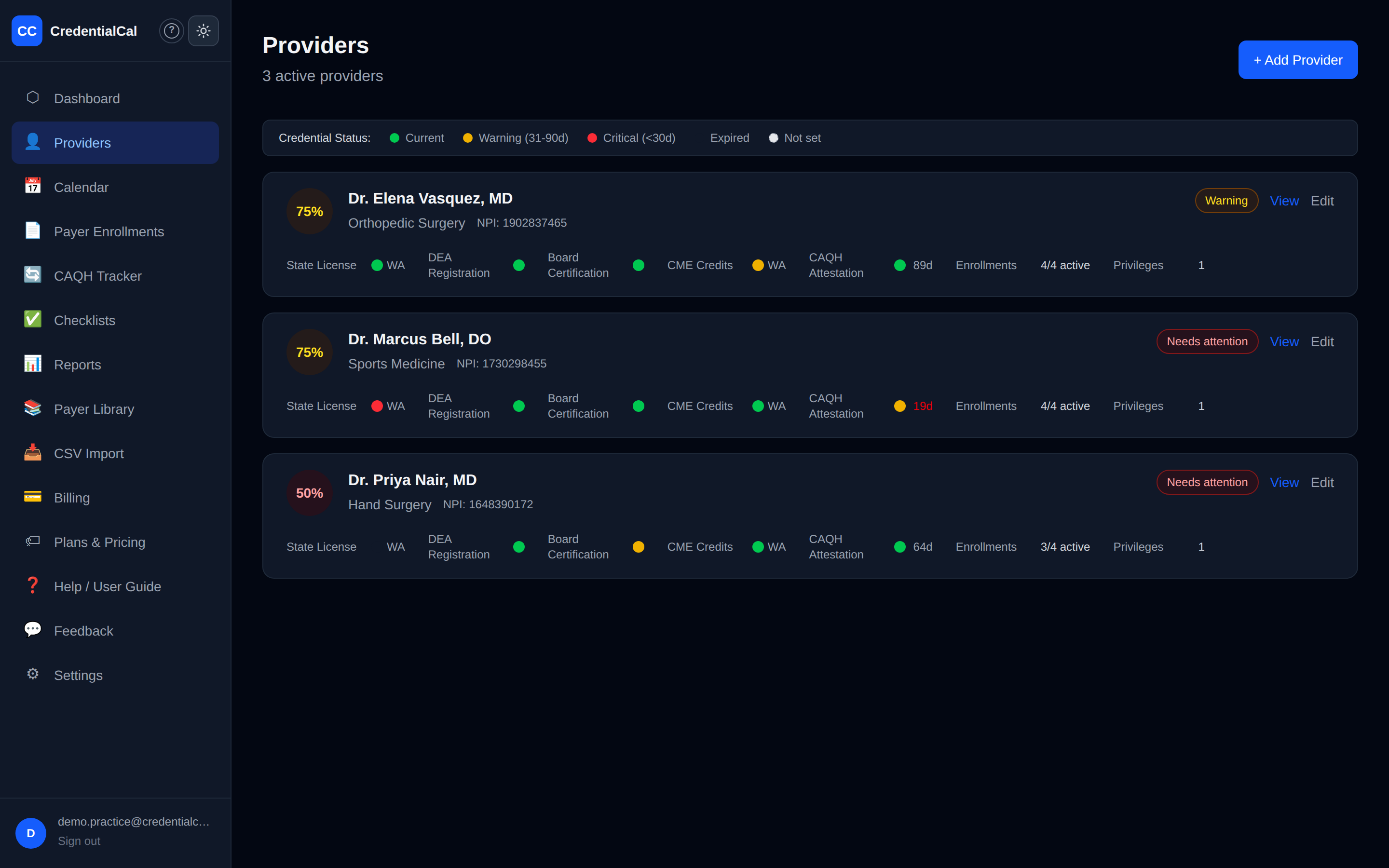This screenshot has height=868, width=1389.
Task: View Dr. Elena Vasquez's profile
Action: click(x=1284, y=201)
